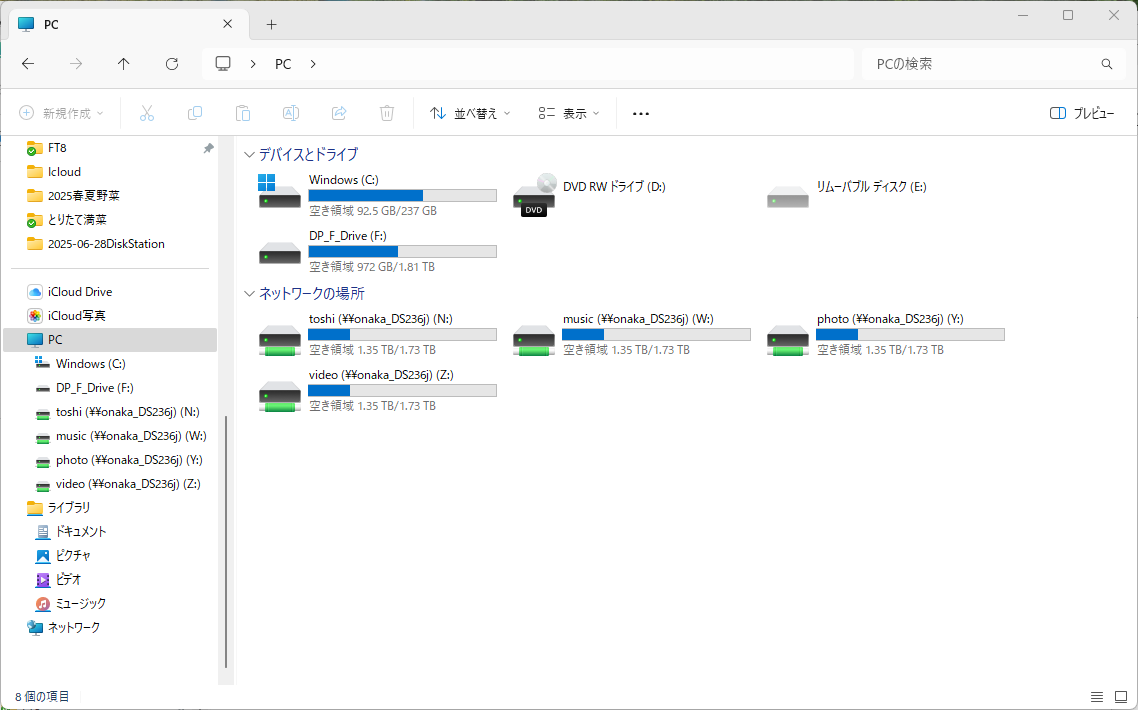Image resolution: width=1138 pixels, height=710 pixels.
Task: Select the PC tab
Action: pos(128,25)
